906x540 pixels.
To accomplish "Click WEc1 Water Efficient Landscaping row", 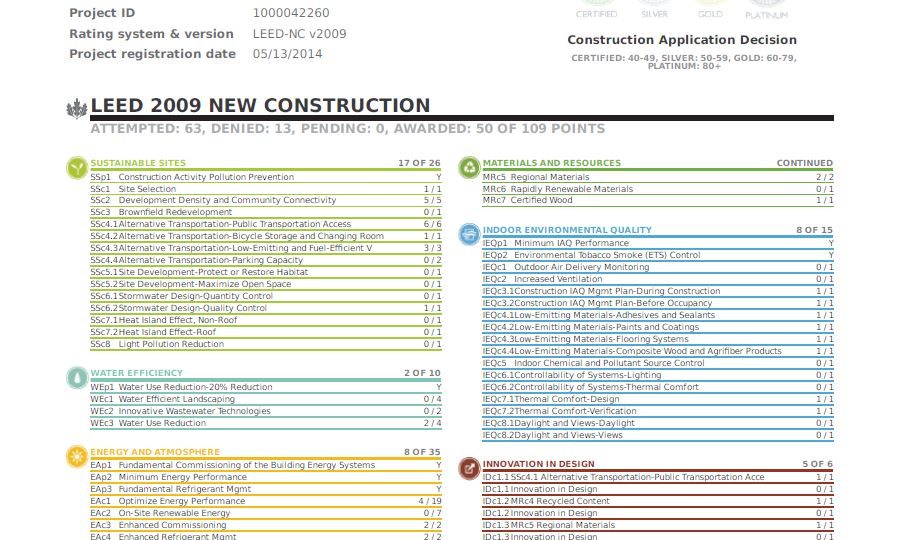I will (266, 400).
